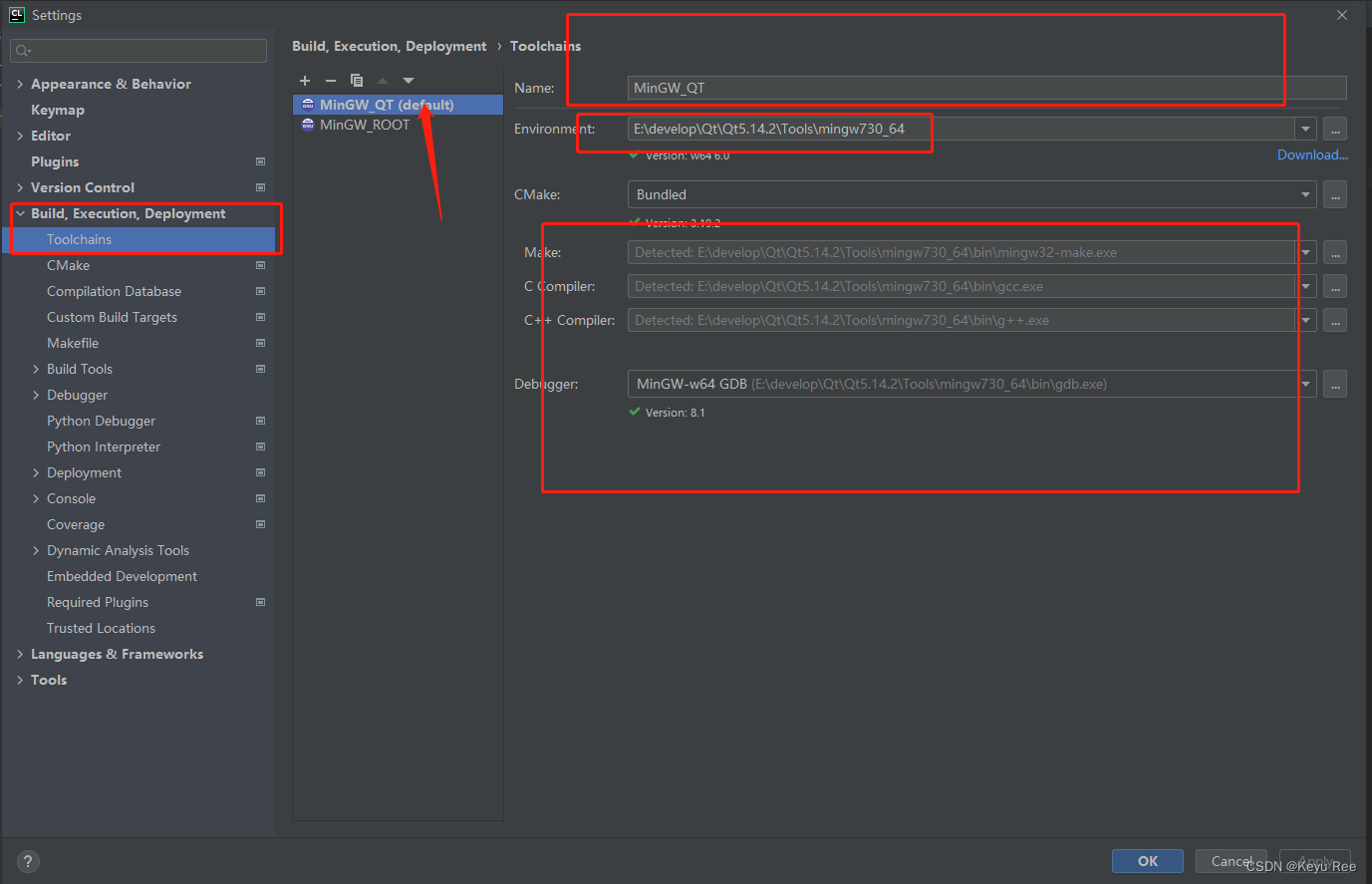Duplicate MinGW_QT toolchain via the copy icon
This screenshot has width=1372, height=884.
pos(357,81)
